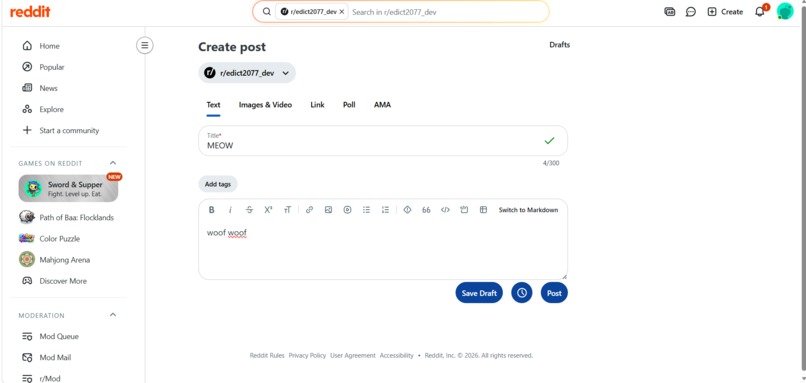Apply heading text size formatting
The image size is (806, 383).
coord(287,210)
